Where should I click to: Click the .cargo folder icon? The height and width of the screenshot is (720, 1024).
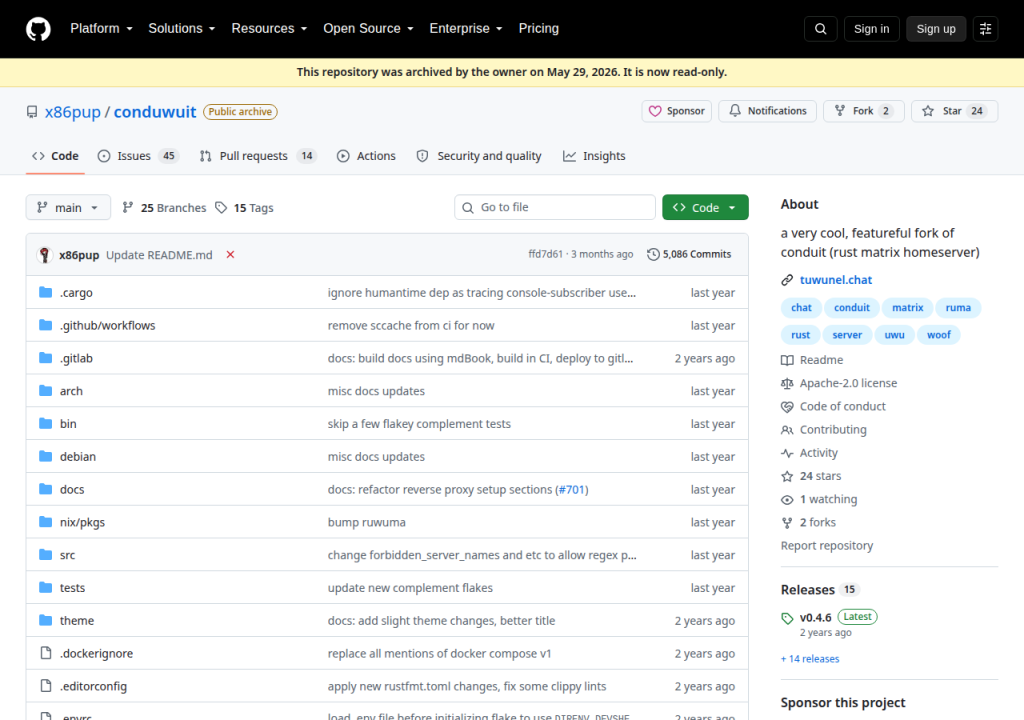[45, 292]
